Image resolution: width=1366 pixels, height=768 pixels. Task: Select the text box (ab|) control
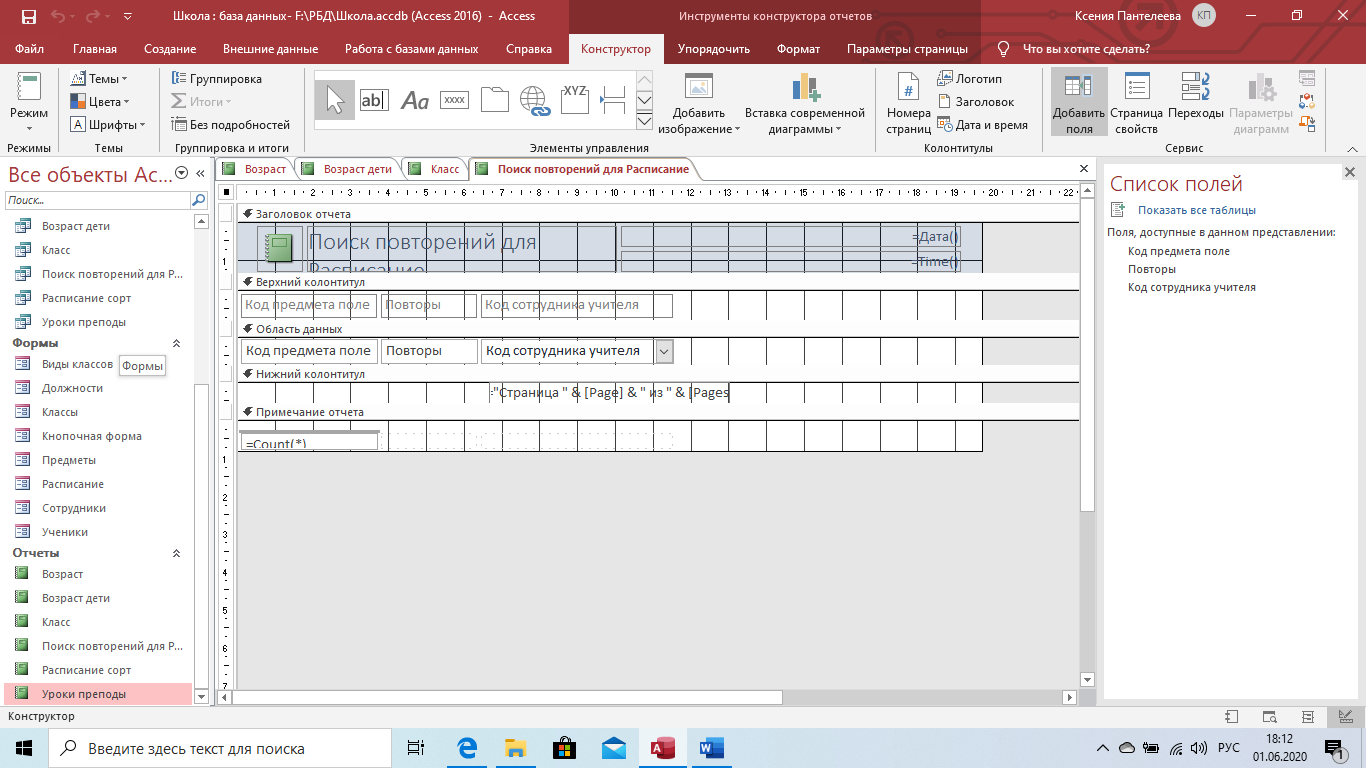tap(374, 100)
